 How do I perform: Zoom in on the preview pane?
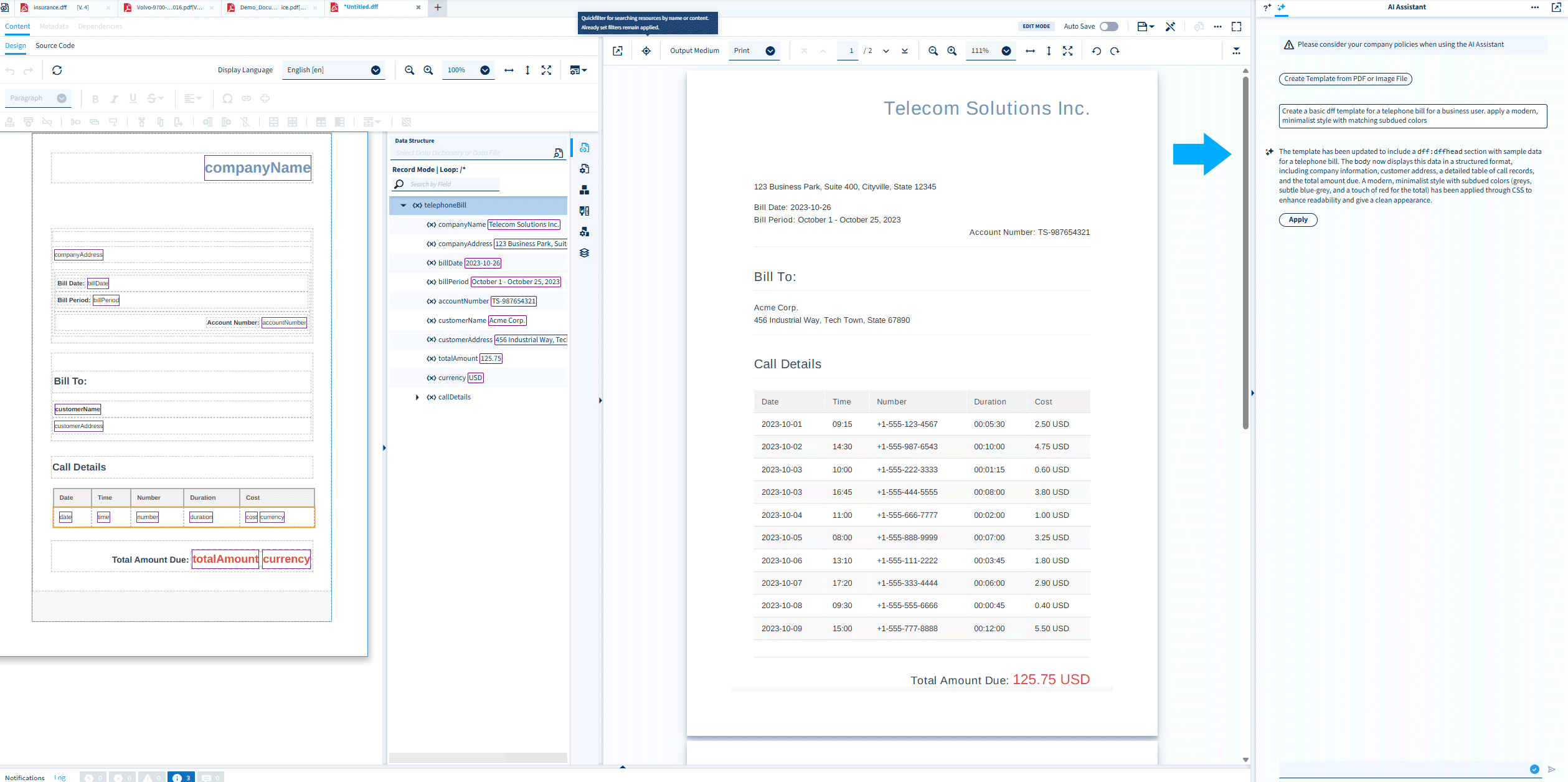[952, 51]
